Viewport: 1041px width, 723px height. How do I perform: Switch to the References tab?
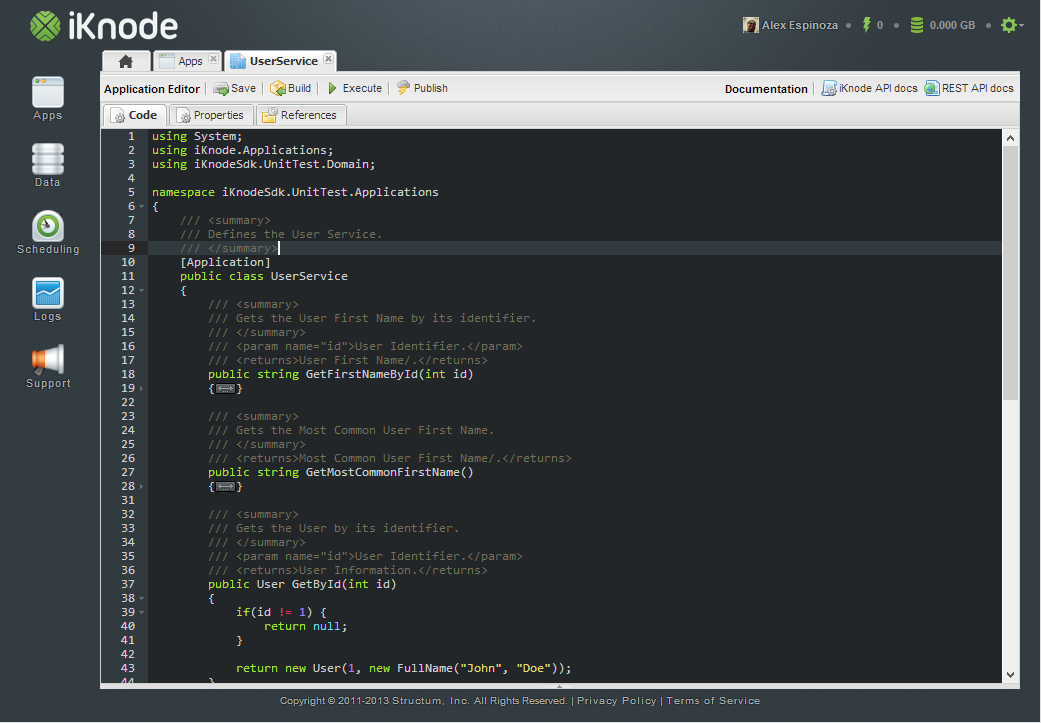pyautogui.click(x=301, y=115)
